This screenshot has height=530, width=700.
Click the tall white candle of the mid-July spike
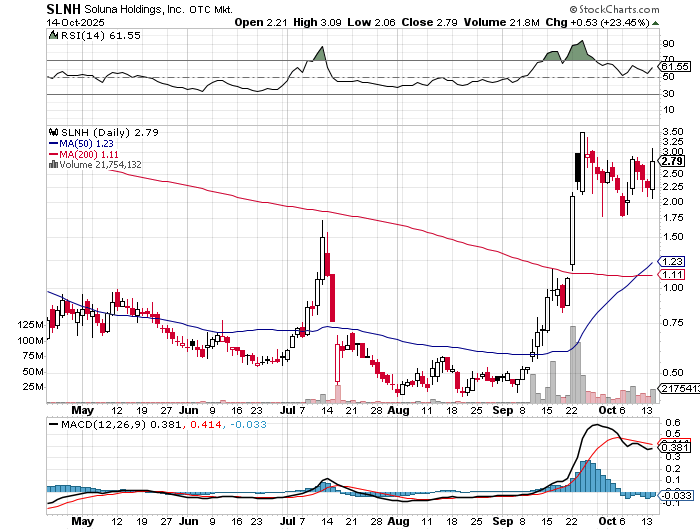[322, 259]
